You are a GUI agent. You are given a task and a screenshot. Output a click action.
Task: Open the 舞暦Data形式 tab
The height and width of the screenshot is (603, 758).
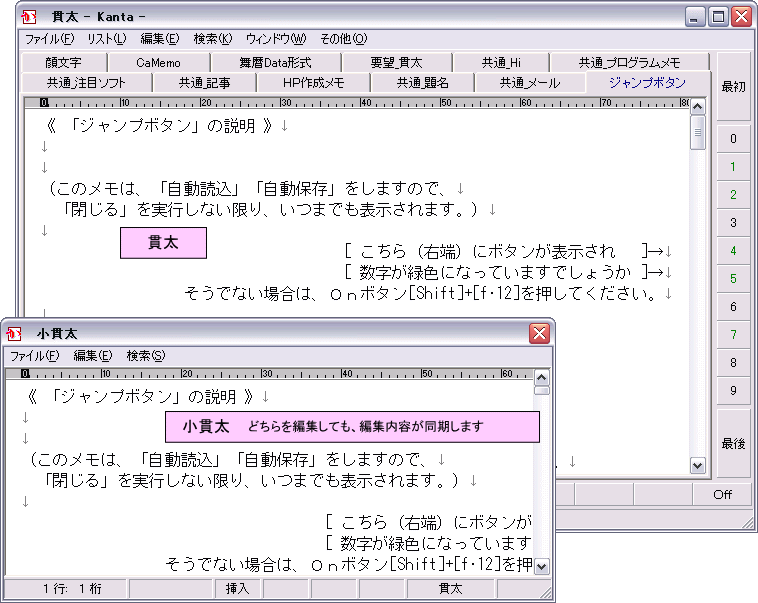275,62
